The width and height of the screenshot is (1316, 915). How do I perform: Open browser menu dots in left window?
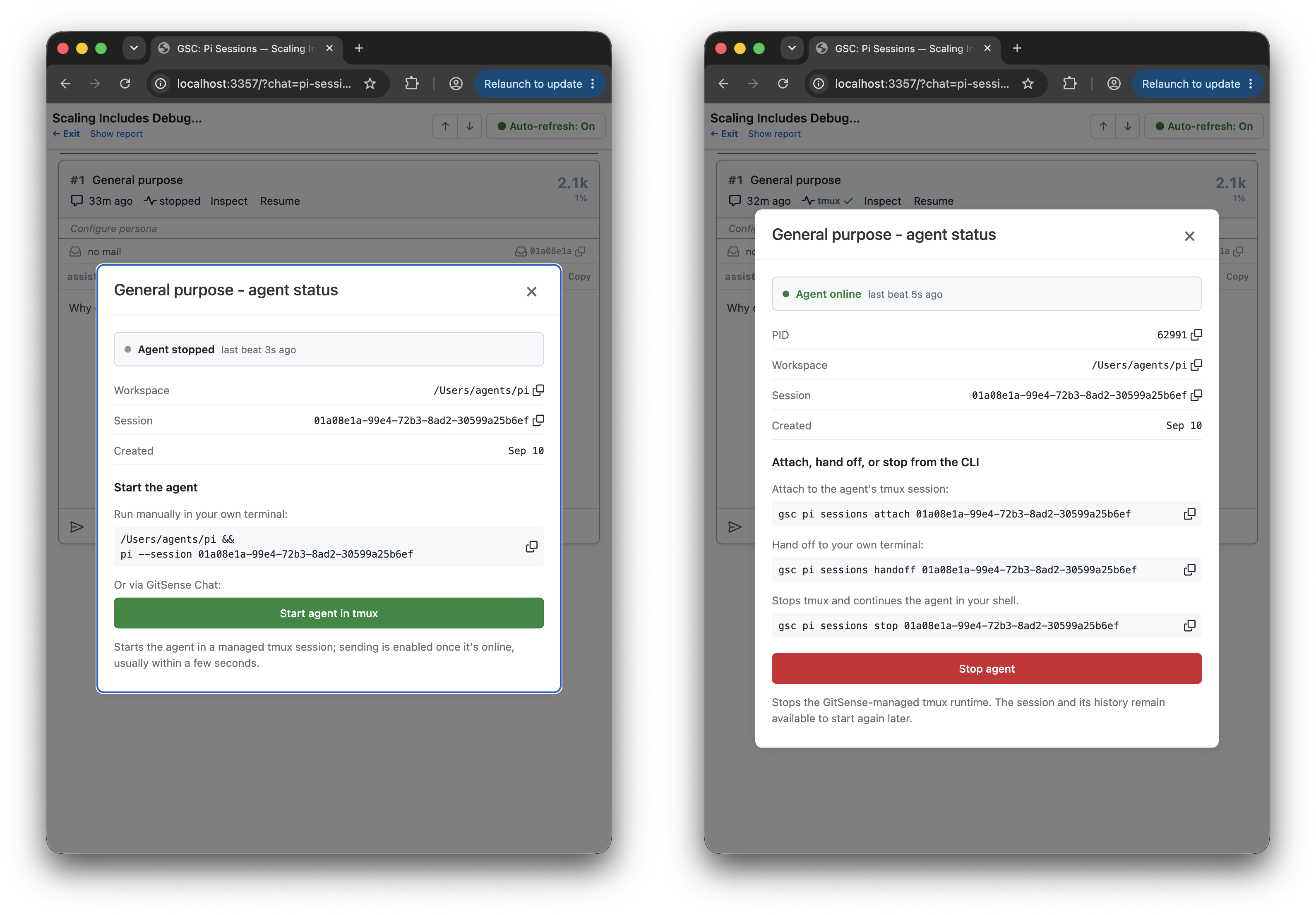tap(593, 84)
